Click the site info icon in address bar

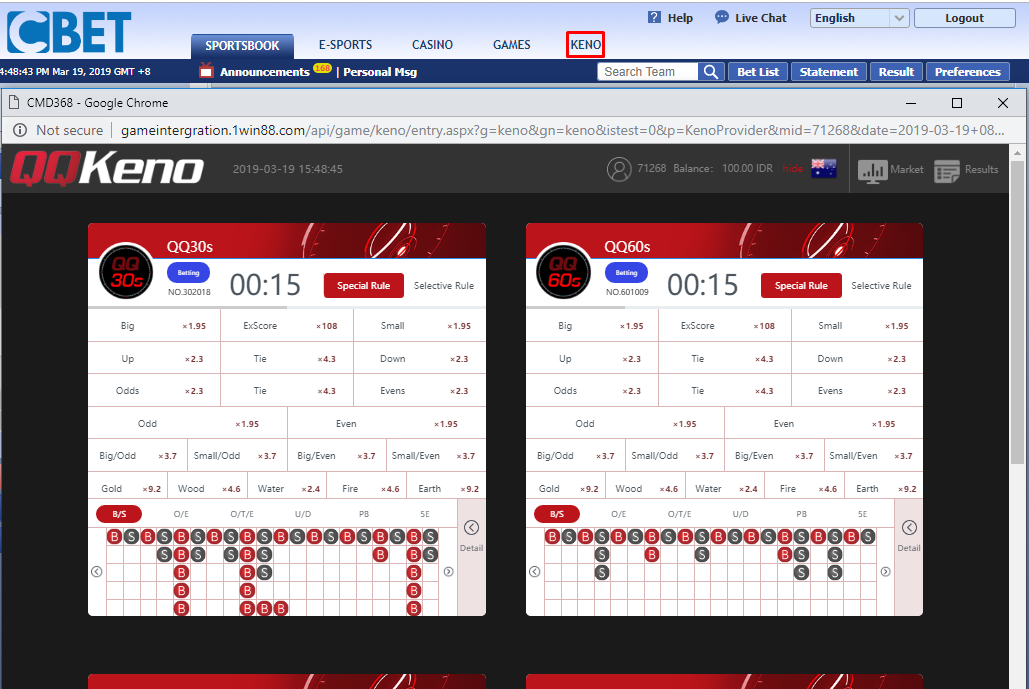(x=20, y=130)
